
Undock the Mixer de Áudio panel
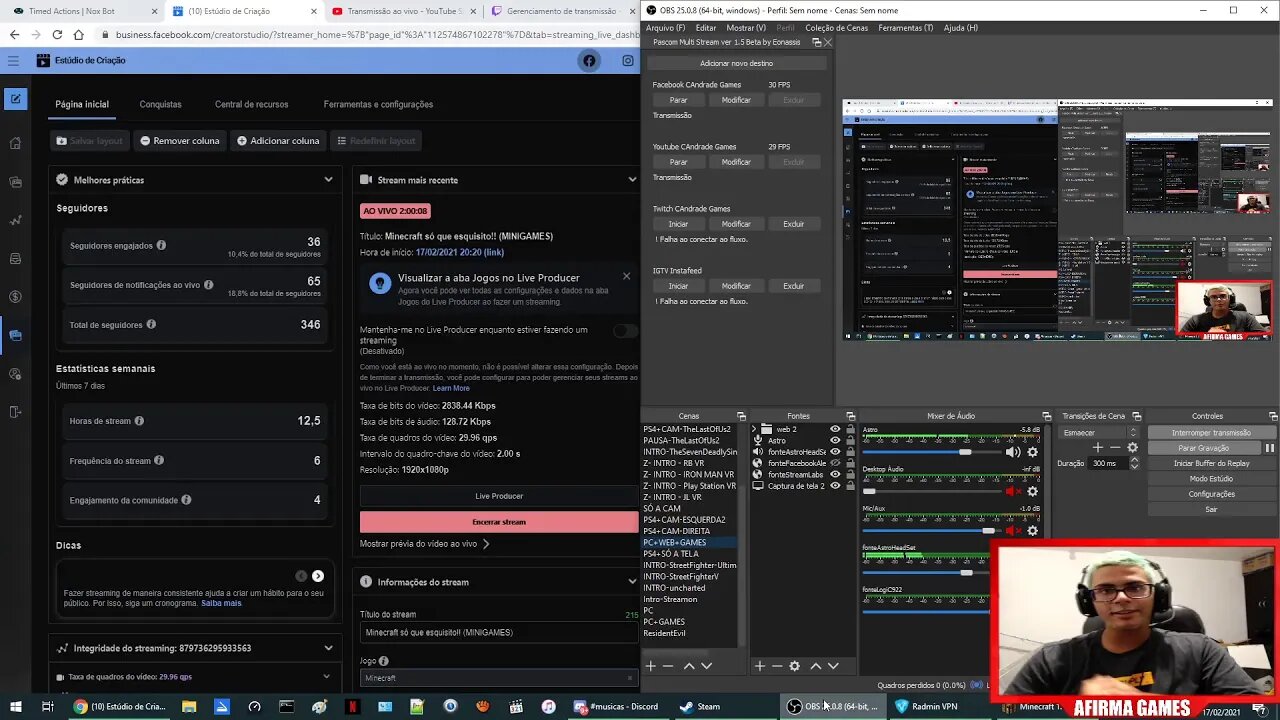pyautogui.click(x=1046, y=416)
